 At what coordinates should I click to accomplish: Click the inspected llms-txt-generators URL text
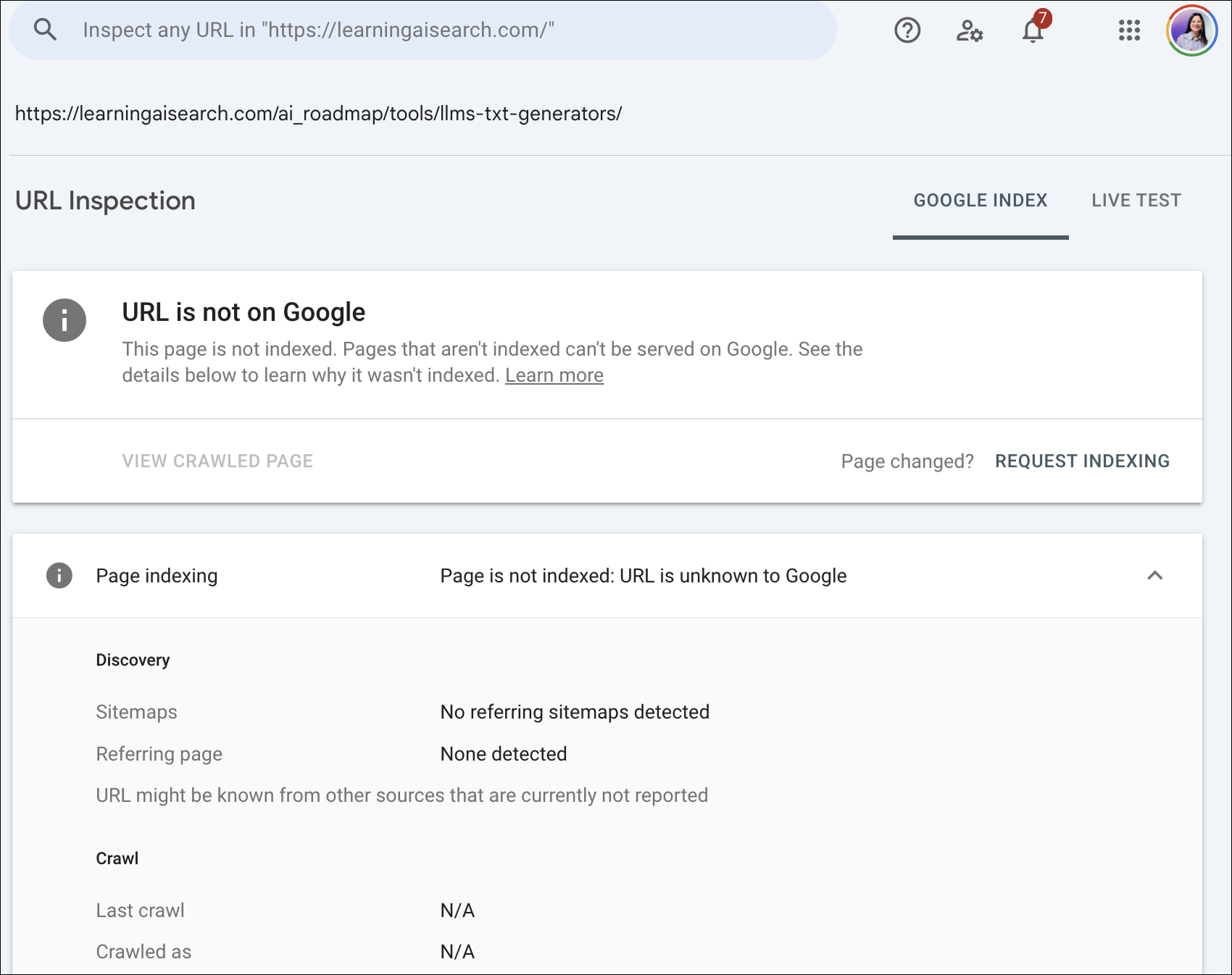(x=318, y=114)
